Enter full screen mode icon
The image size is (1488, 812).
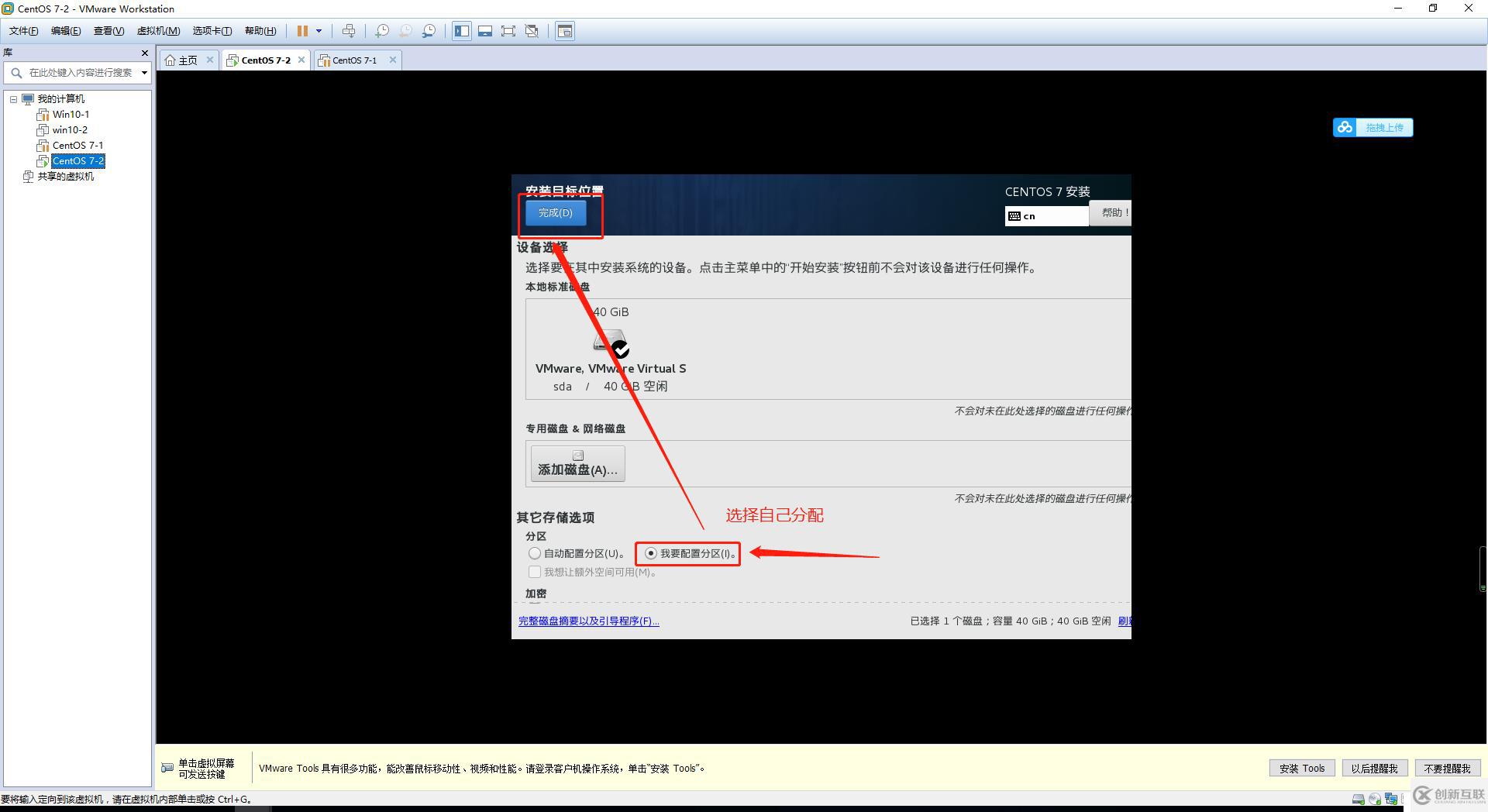click(508, 31)
